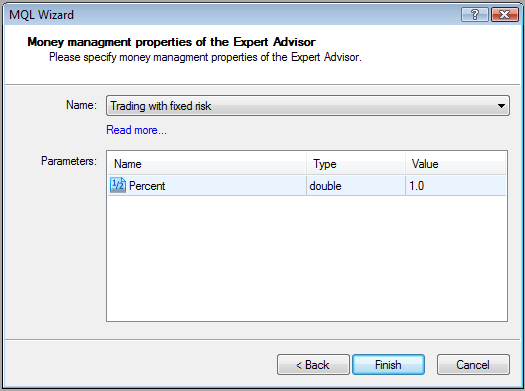Select the Percent parameter name

click(147, 186)
